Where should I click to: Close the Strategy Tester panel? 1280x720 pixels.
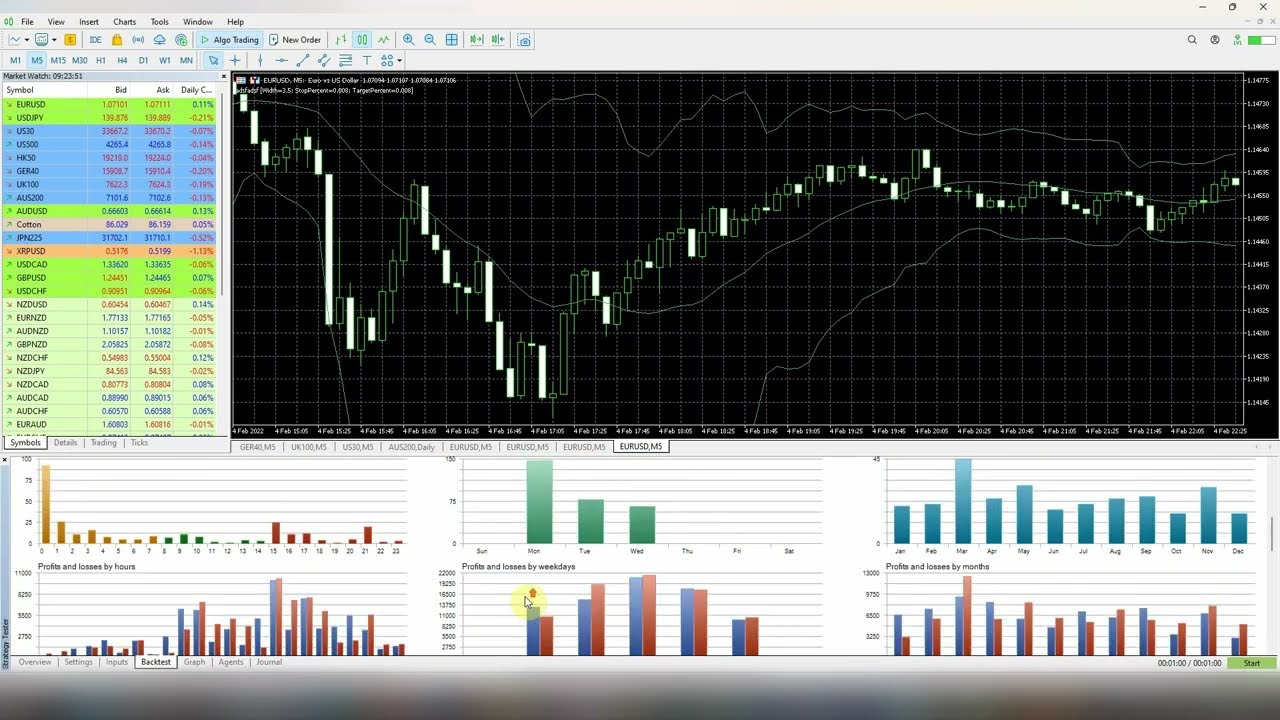(5, 460)
